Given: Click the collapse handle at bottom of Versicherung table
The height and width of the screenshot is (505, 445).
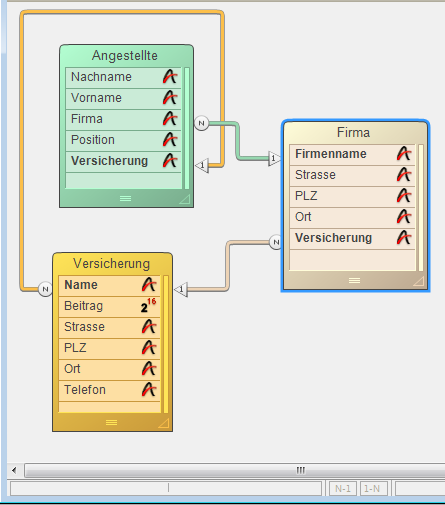Looking at the screenshot, I should (x=111, y=423).
